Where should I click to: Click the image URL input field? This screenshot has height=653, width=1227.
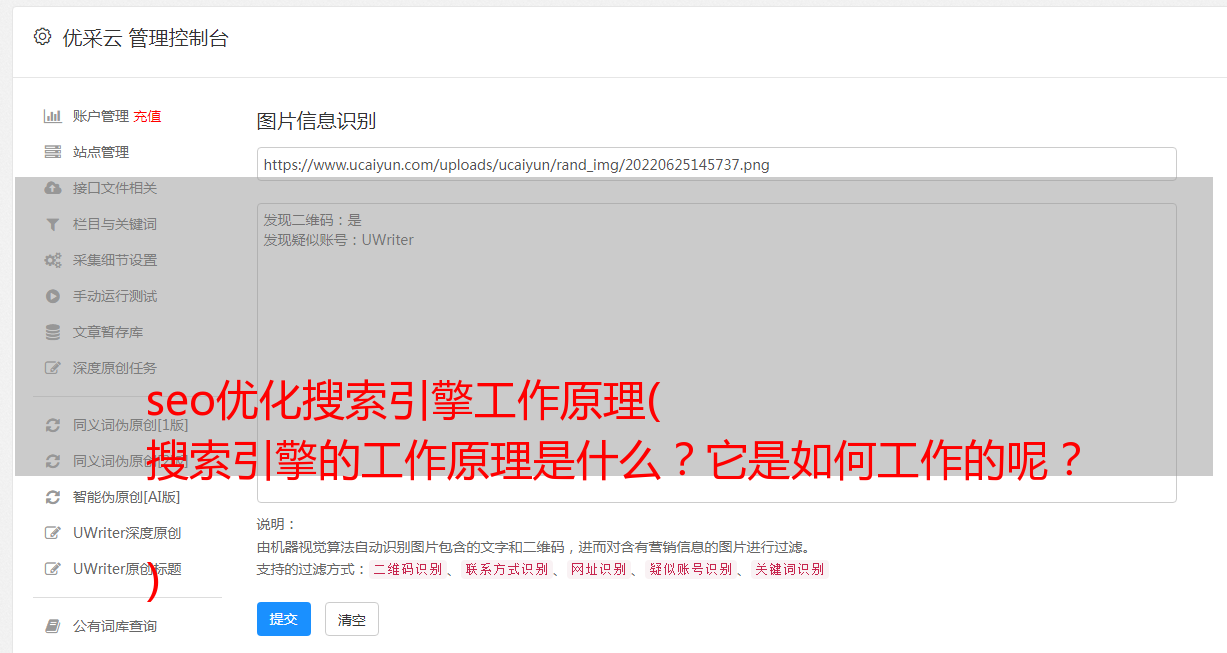click(716, 164)
